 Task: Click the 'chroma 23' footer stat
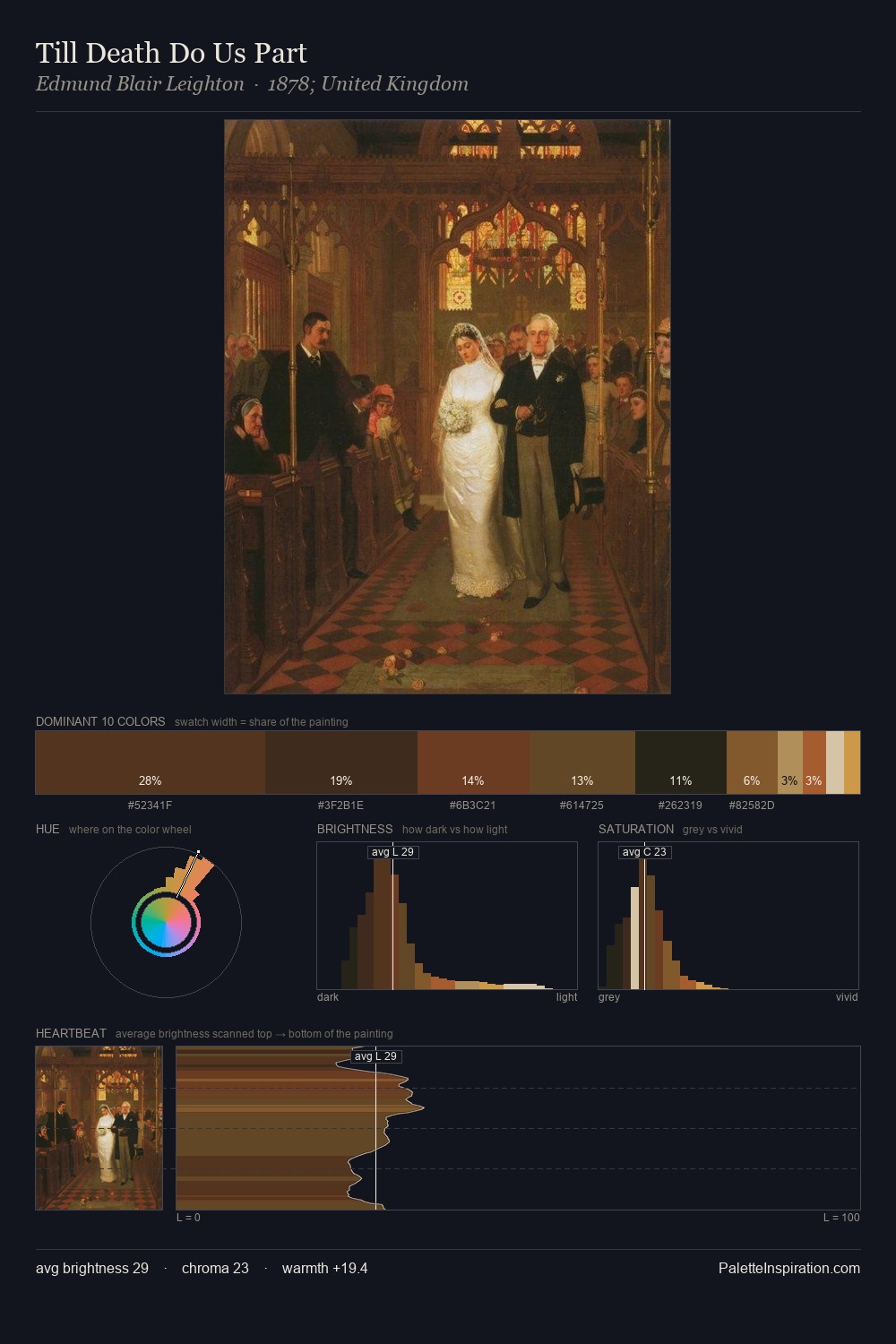[215, 1269]
